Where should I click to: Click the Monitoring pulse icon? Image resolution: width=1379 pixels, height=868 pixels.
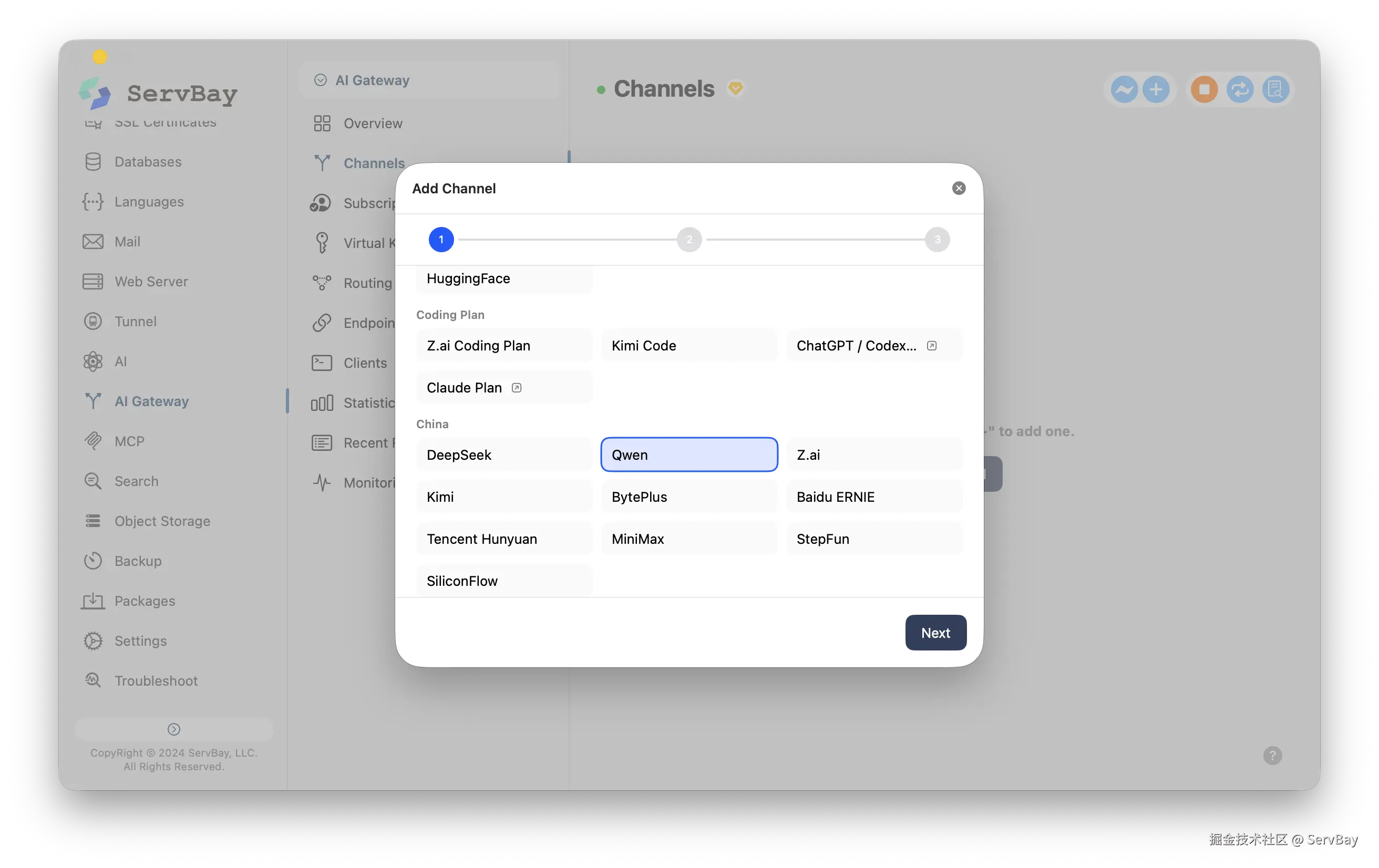[322, 483]
